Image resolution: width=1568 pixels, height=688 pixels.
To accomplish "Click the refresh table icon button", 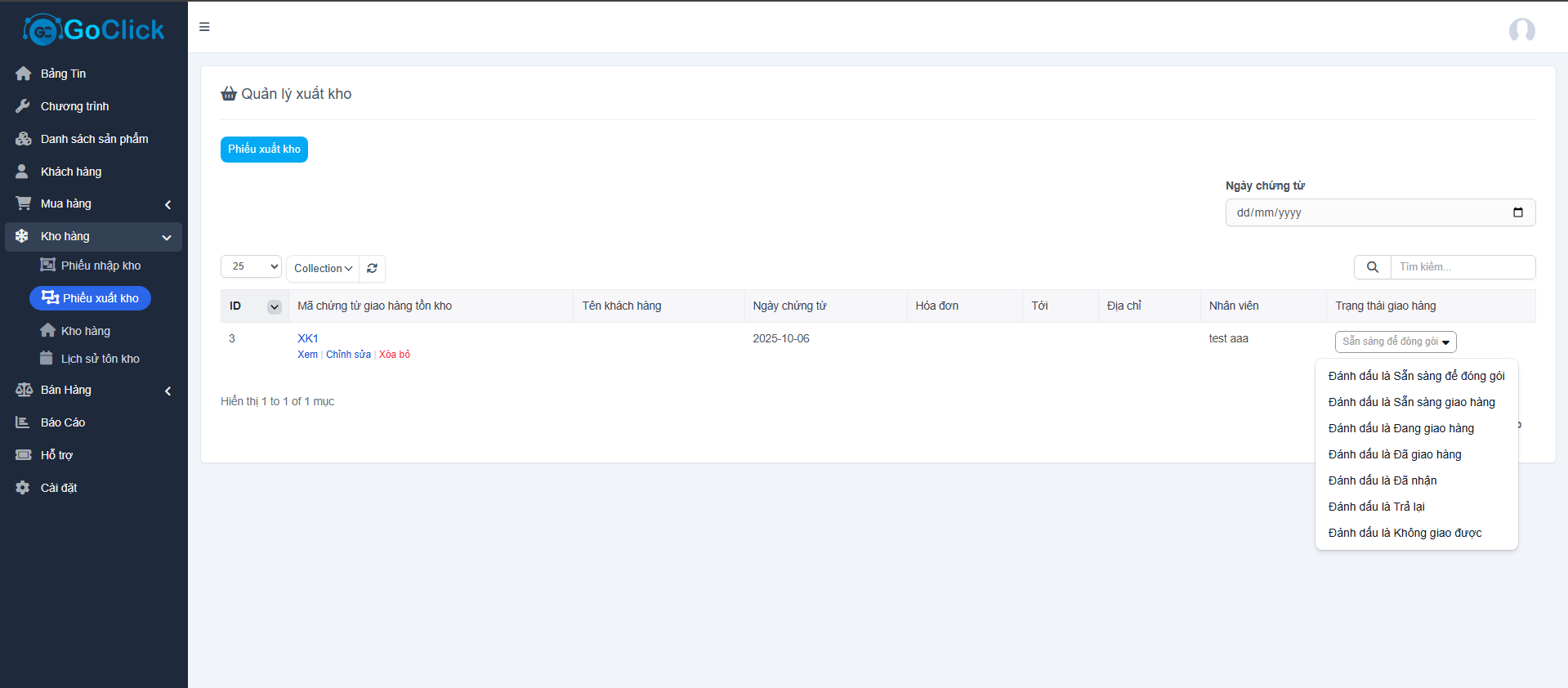I will click(372, 268).
